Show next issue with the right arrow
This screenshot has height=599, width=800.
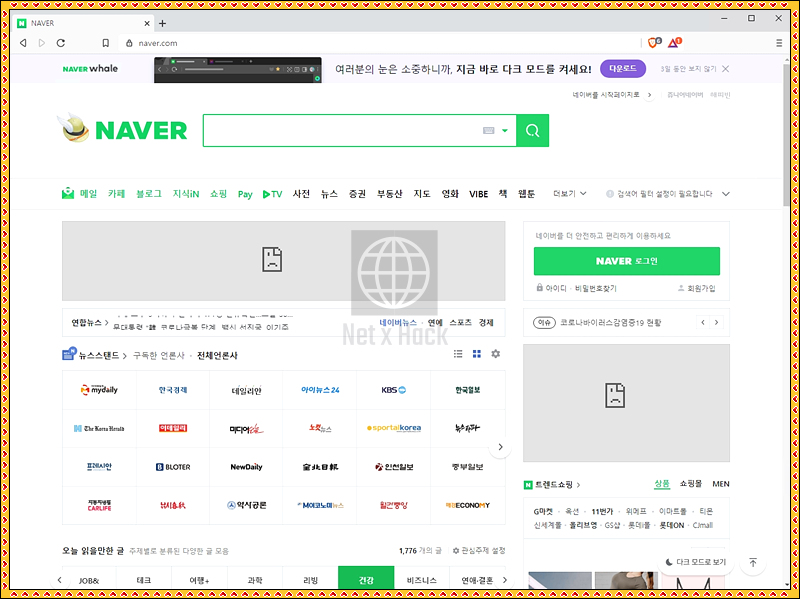[x=716, y=322]
